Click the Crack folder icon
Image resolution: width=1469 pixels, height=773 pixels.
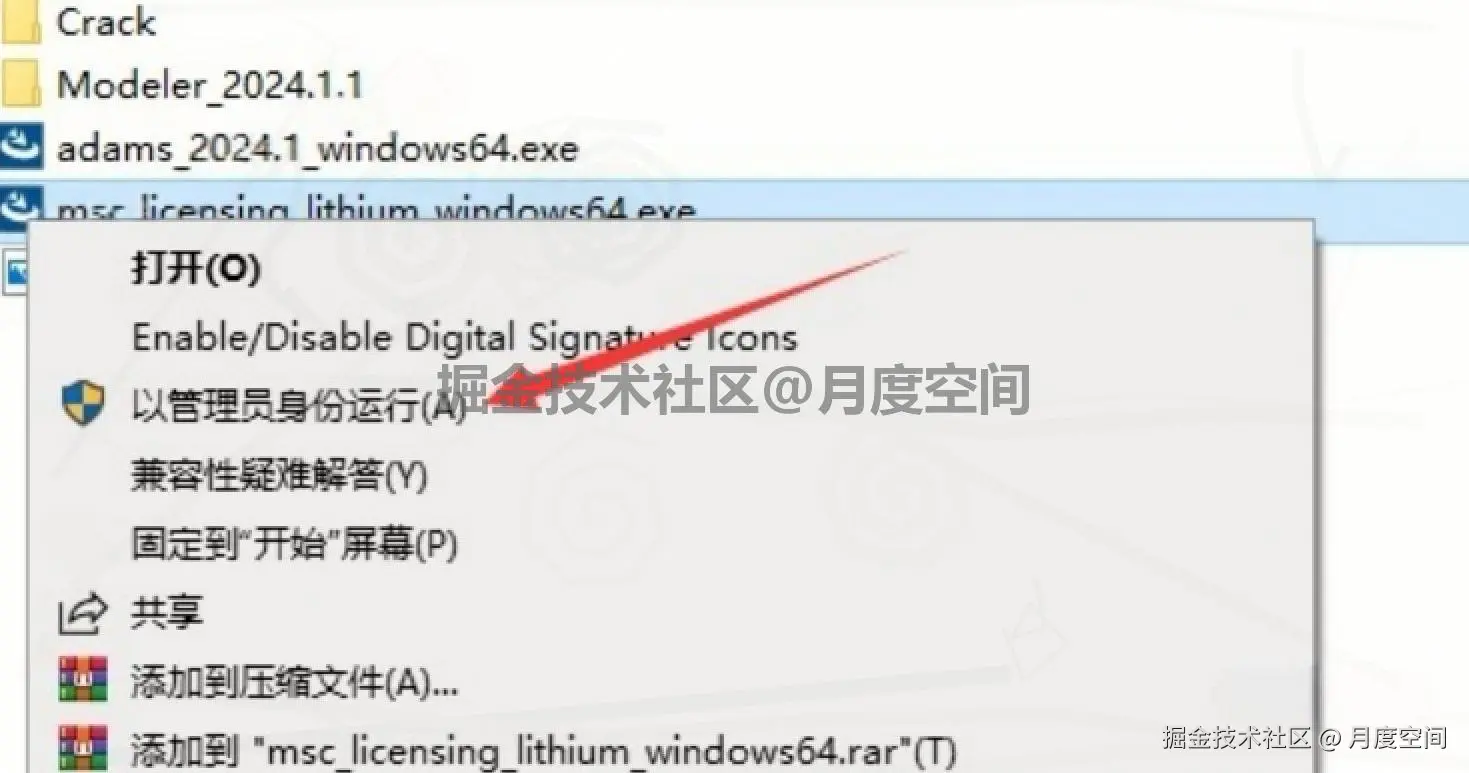point(18,22)
